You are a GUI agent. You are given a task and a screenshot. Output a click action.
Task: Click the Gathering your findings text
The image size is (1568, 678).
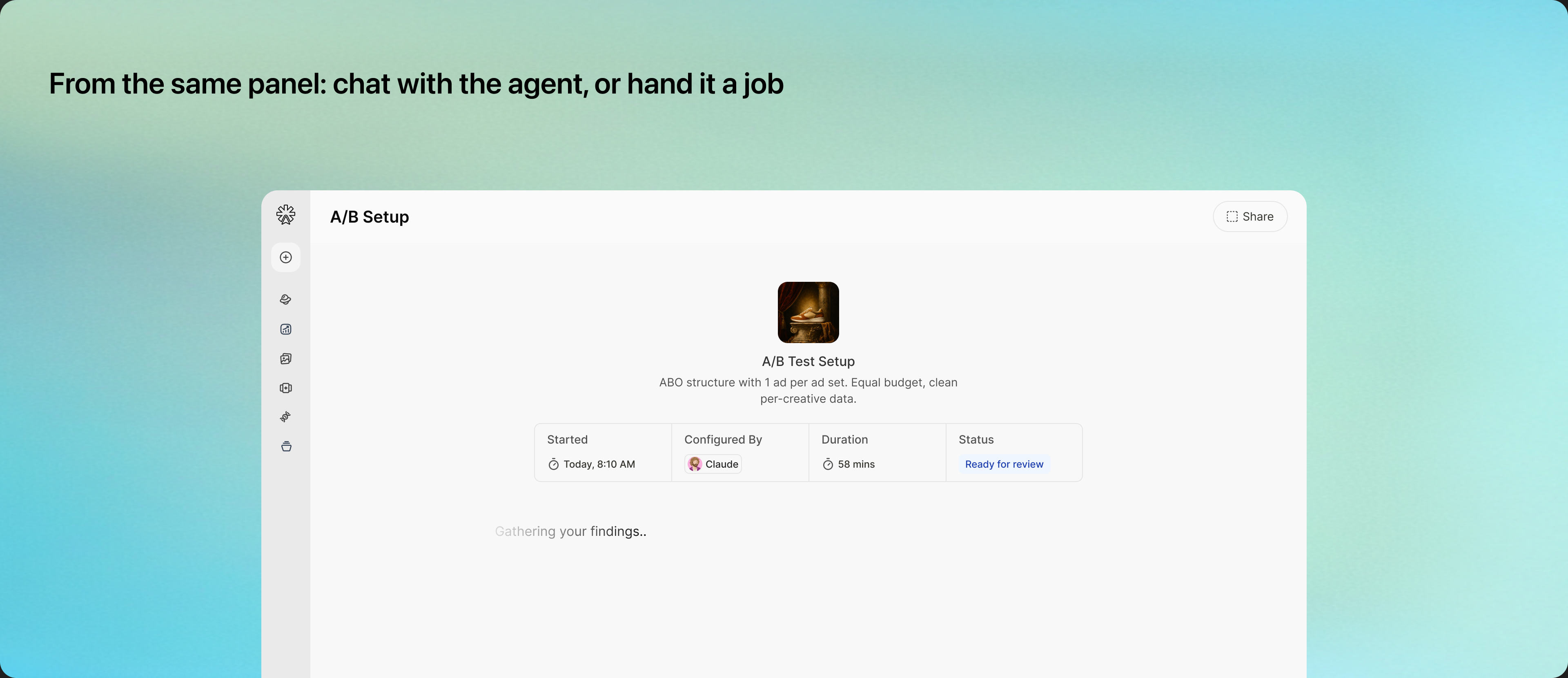coord(570,531)
